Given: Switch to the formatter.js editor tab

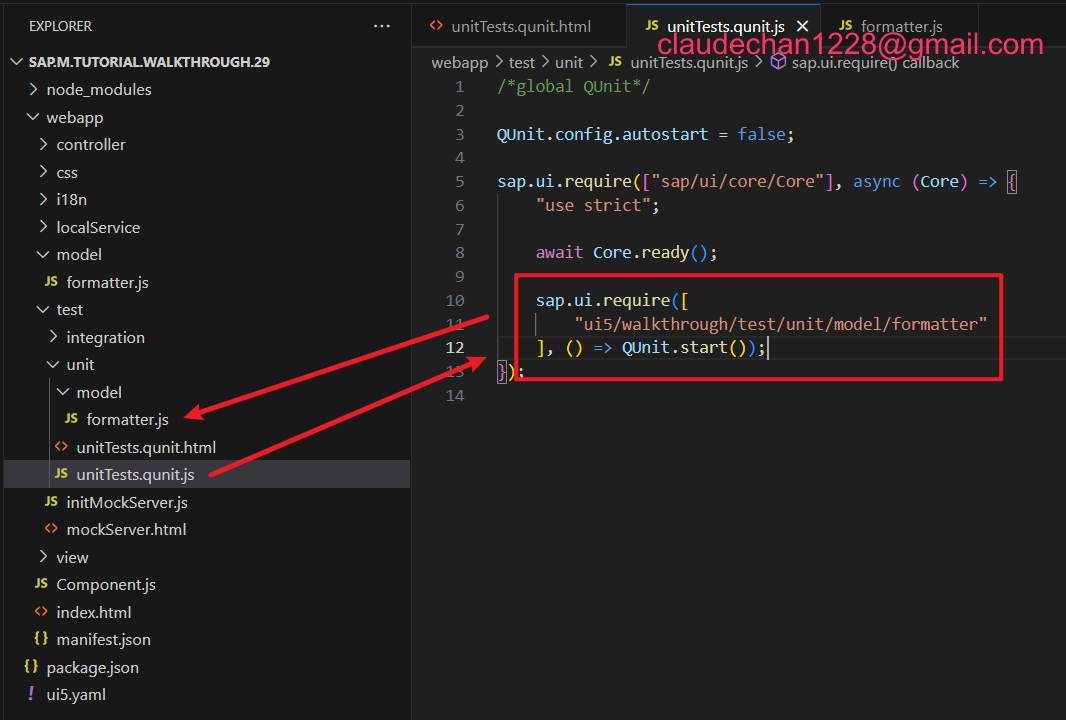Looking at the screenshot, I should pyautogui.click(x=901, y=27).
